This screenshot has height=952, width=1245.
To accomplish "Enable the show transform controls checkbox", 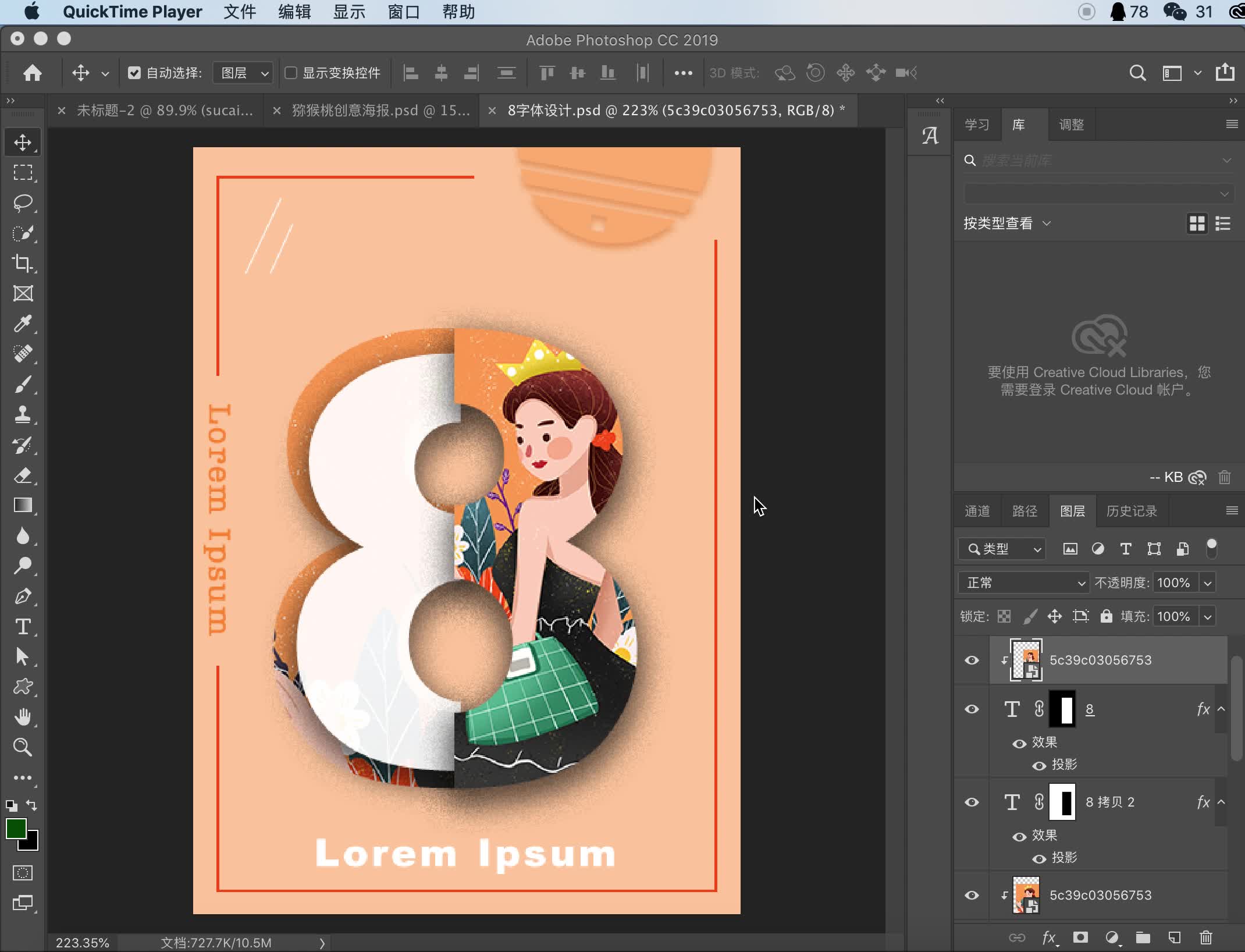I will pyautogui.click(x=291, y=73).
